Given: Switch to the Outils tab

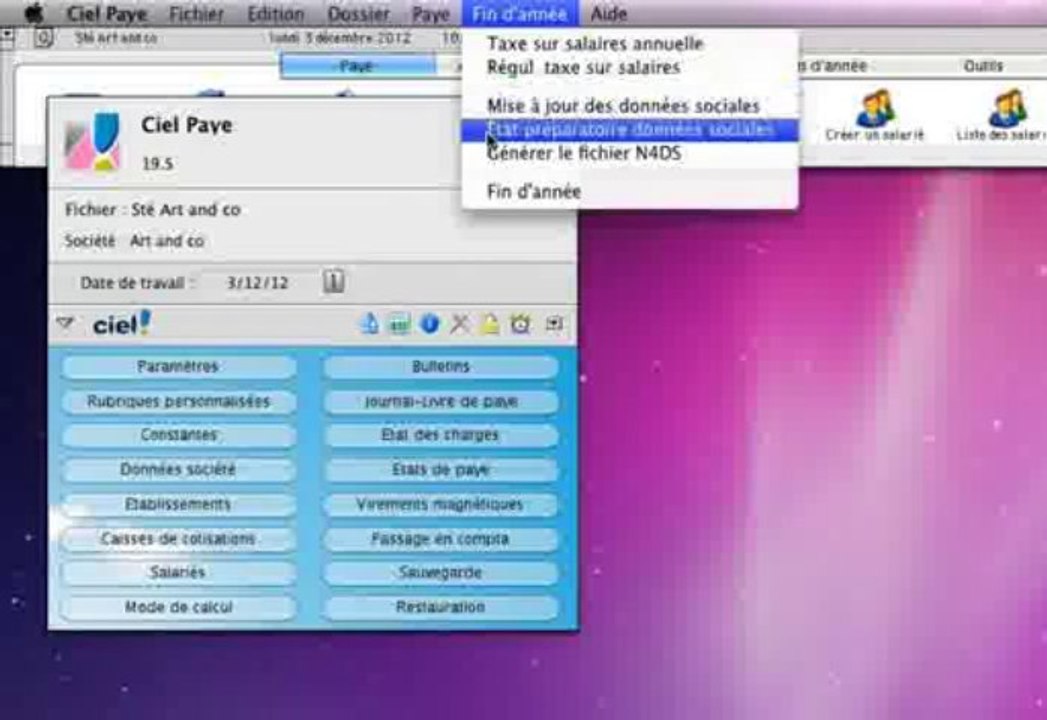Looking at the screenshot, I should pyautogui.click(x=983, y=65).
